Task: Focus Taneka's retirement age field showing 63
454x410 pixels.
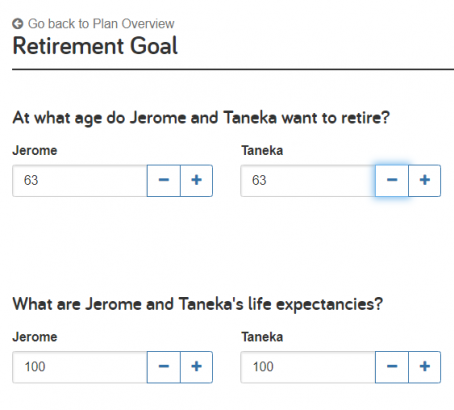Action: pos(308,180)
